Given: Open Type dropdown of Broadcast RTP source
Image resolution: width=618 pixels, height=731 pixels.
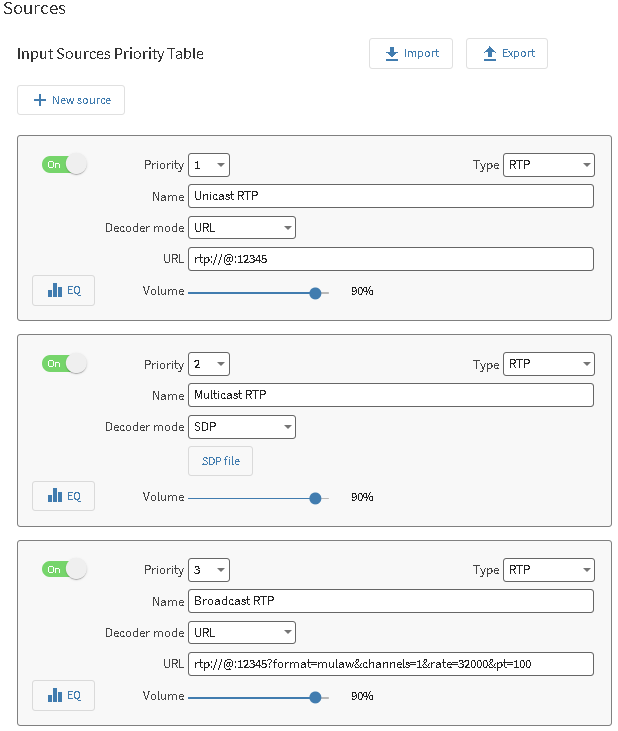Looking at the screenshot, I should click(x=548, y=570).
